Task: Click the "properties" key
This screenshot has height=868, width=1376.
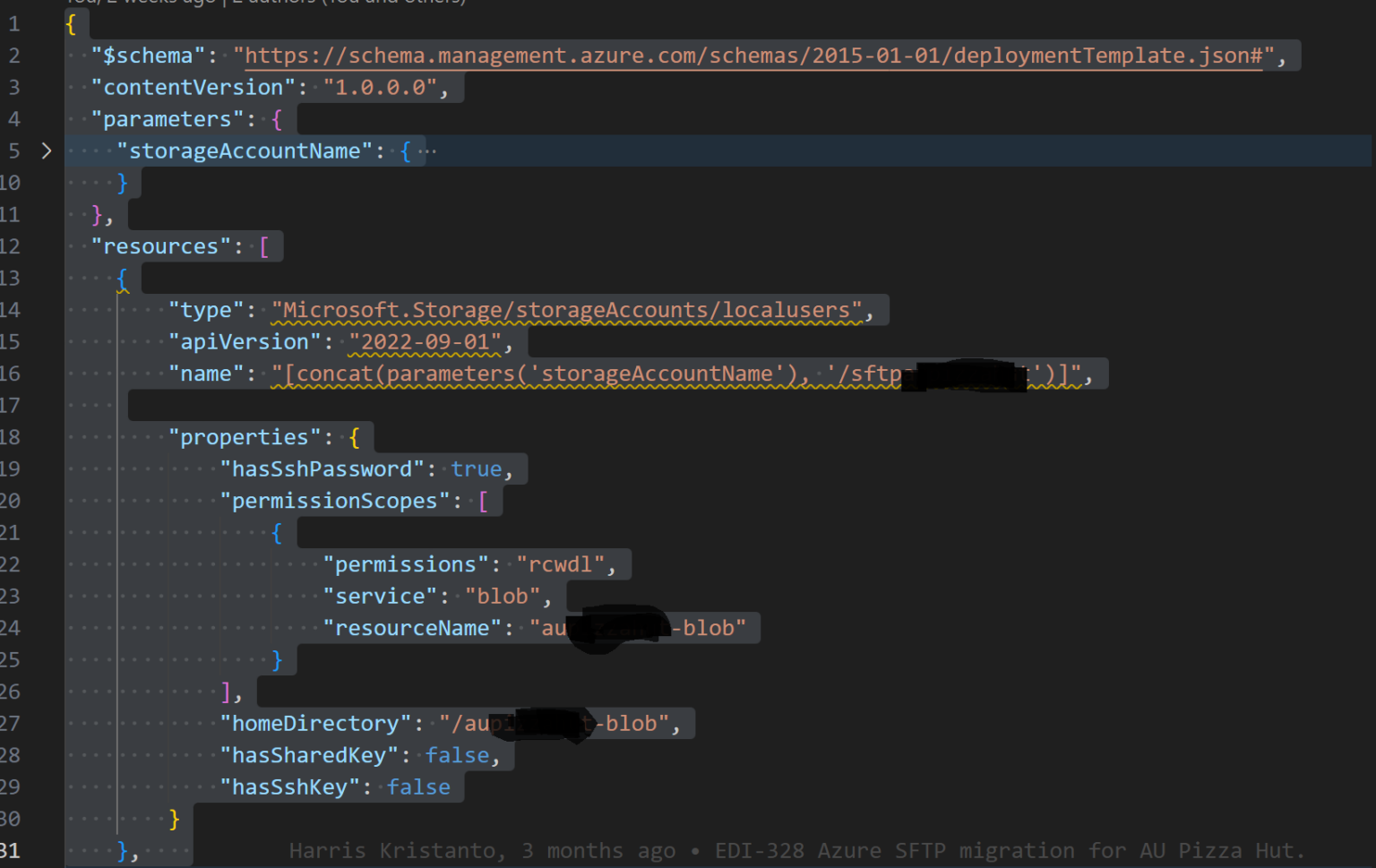Action: coord(245,437)
